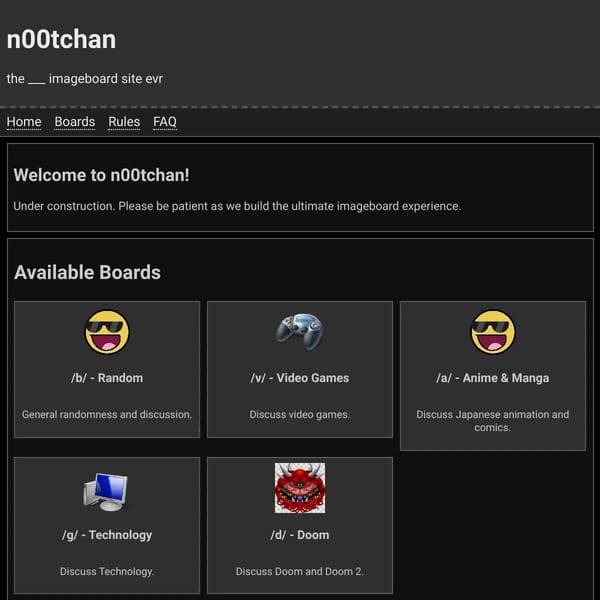Open the Boards nav link
Screen dimensions: 600x600
75,122
